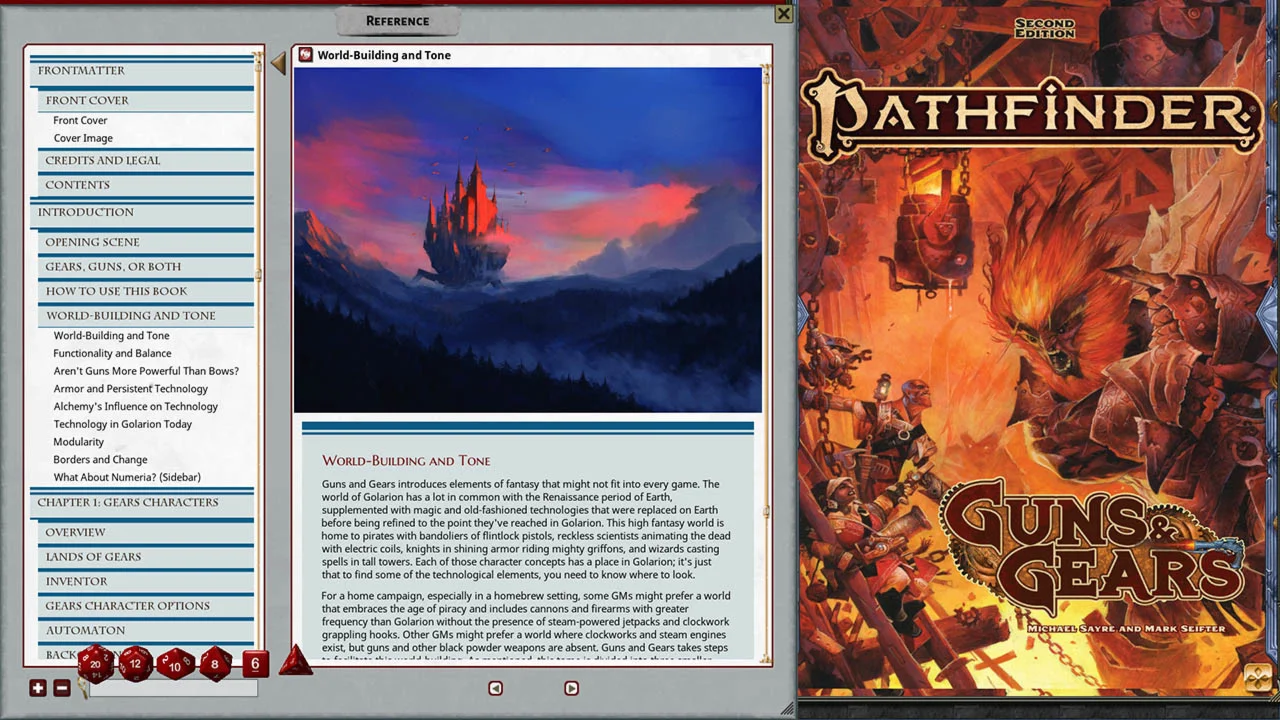Expand the Contents heading
This screenshot has height=720, width=1280.
pos(146,185)
